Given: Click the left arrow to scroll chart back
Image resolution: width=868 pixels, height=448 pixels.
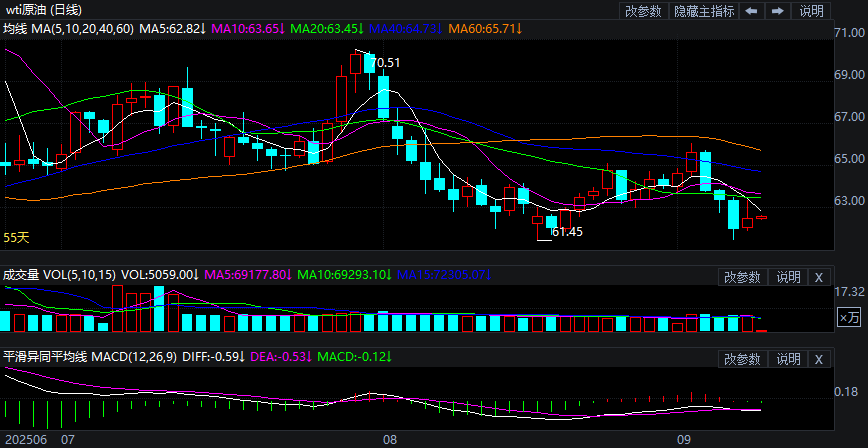Looking at the screenshot, I should [751, 11].
